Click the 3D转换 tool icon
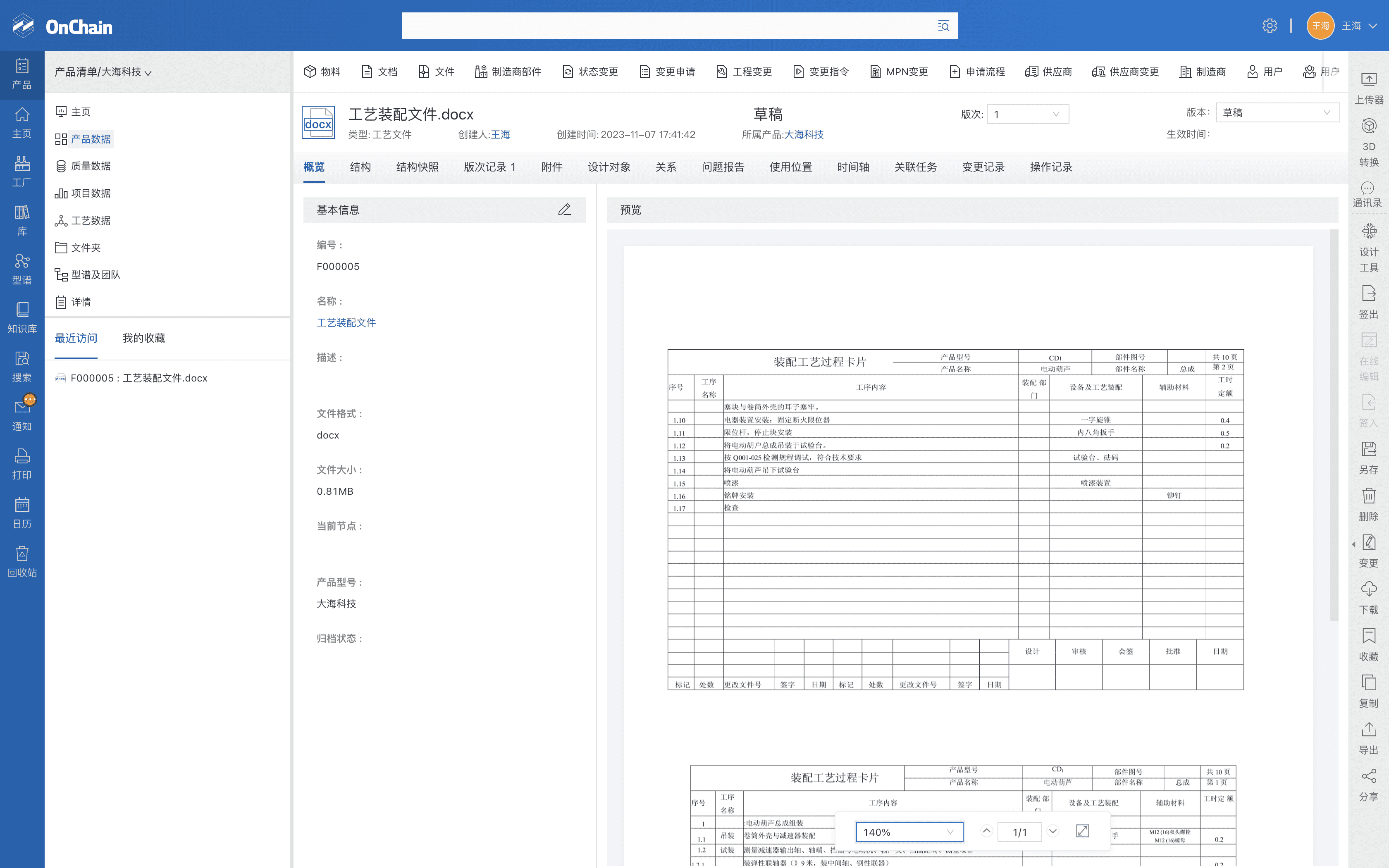Screen dimensions: 1389x868 [1369, 143]
